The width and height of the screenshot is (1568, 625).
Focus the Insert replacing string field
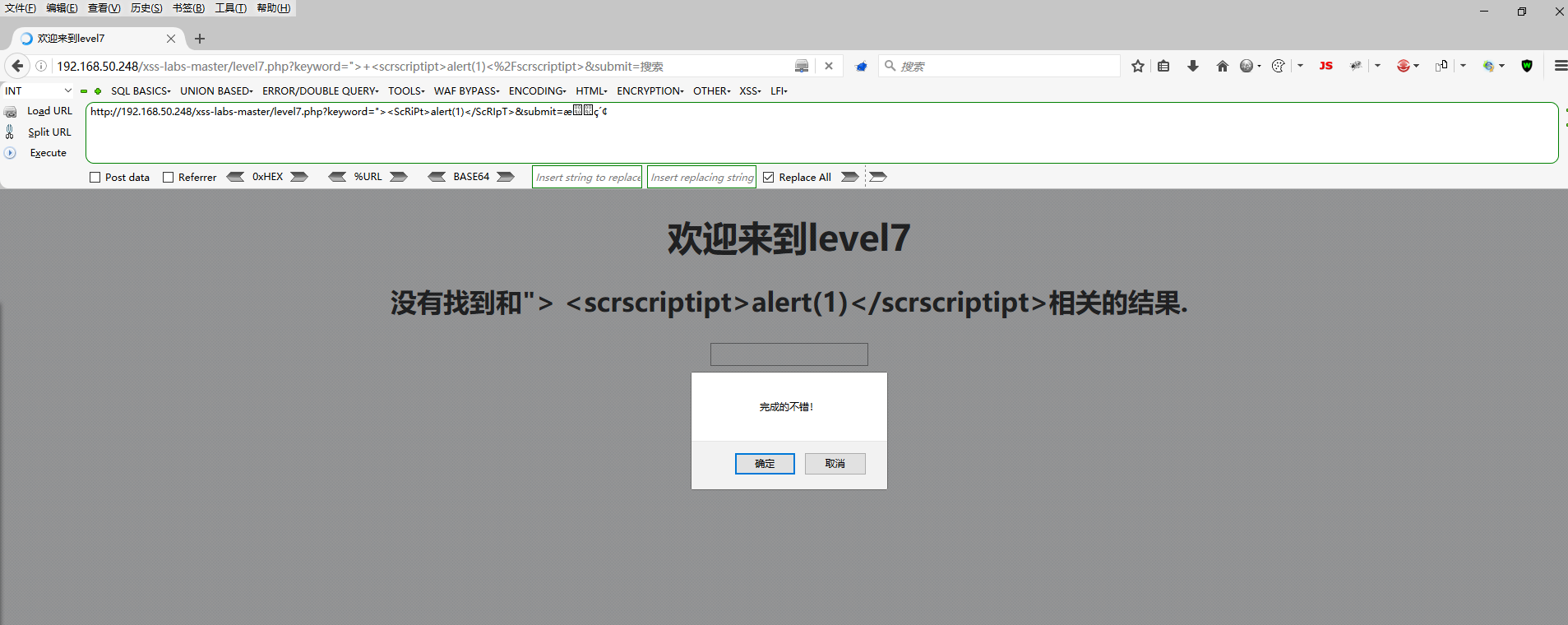[701, 177]
